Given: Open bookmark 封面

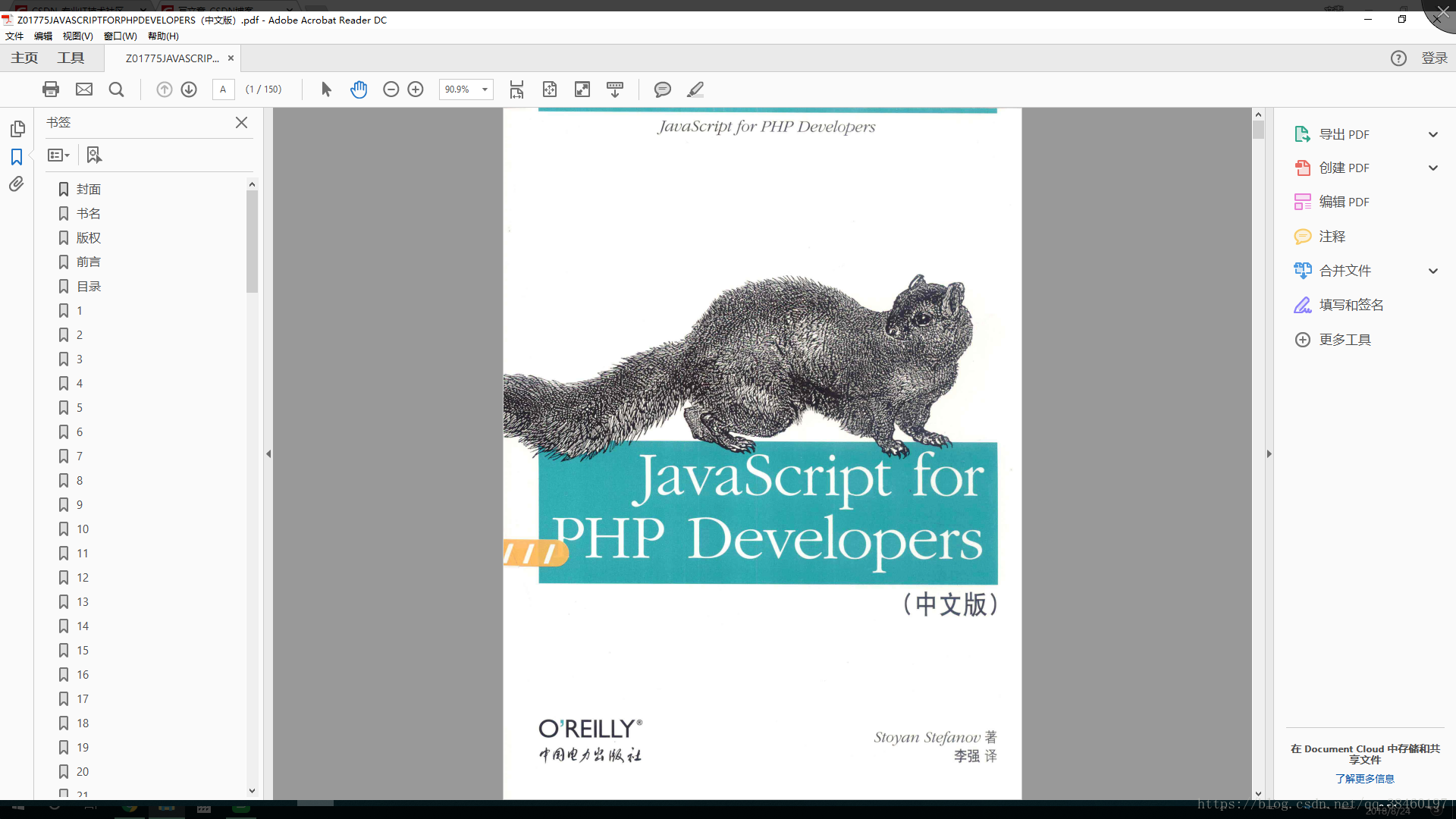Looking at the screenshot, I should 88,190.
